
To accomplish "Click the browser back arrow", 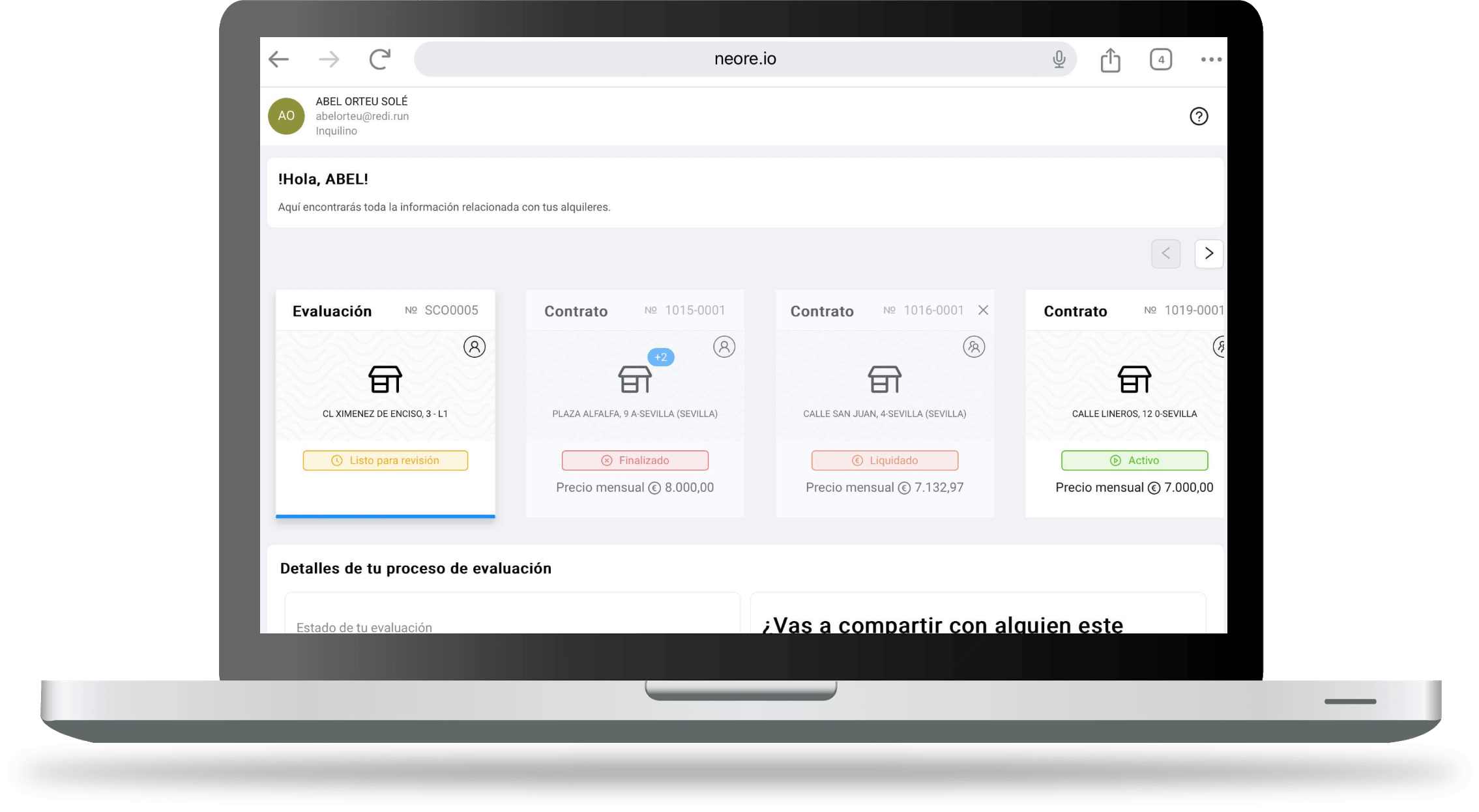I will [x=279, y=59].
